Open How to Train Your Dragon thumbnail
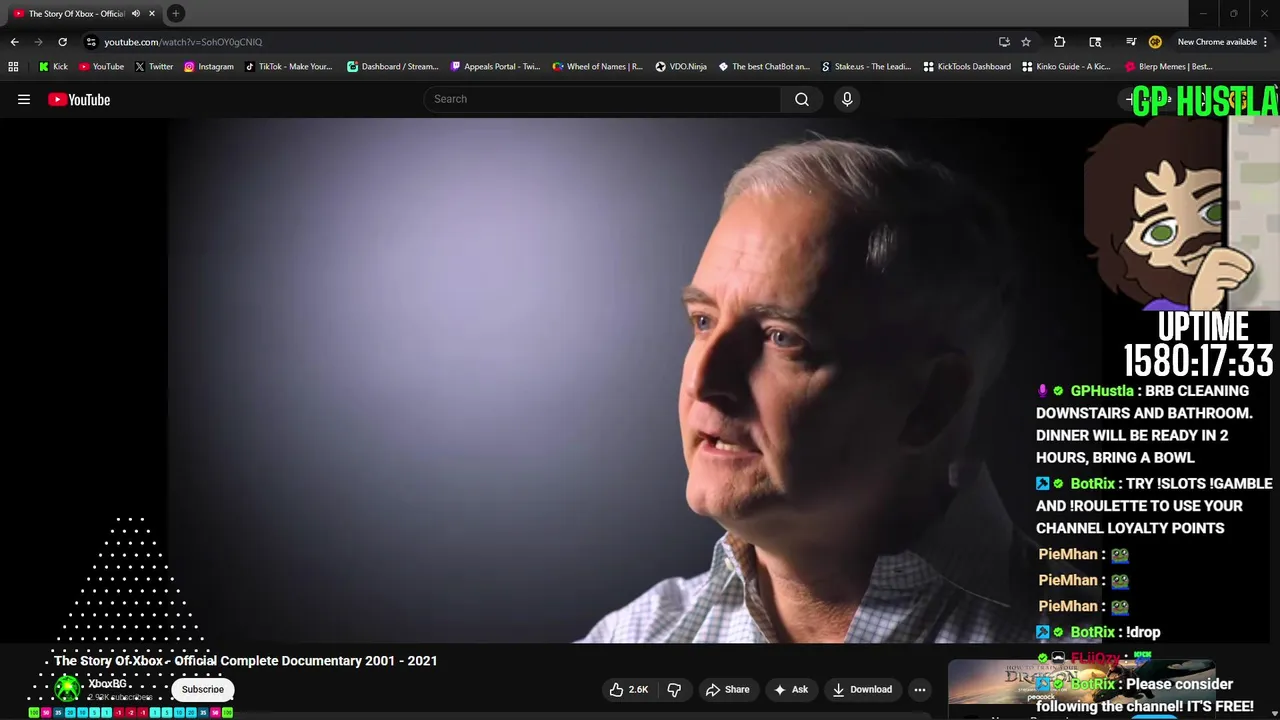The image size is (1280, 720). pos(1081,683)
